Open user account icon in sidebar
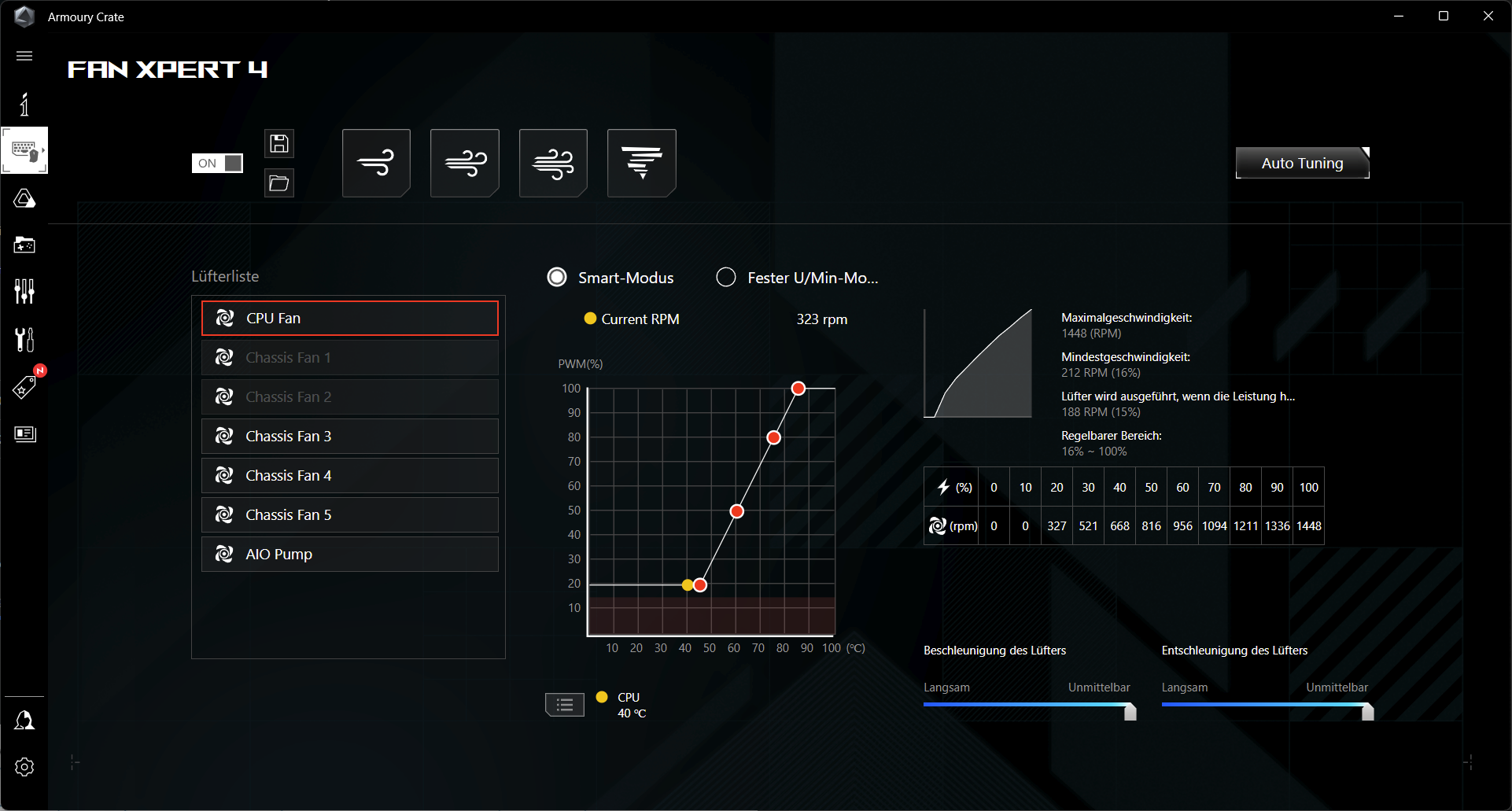 (24, 720)
